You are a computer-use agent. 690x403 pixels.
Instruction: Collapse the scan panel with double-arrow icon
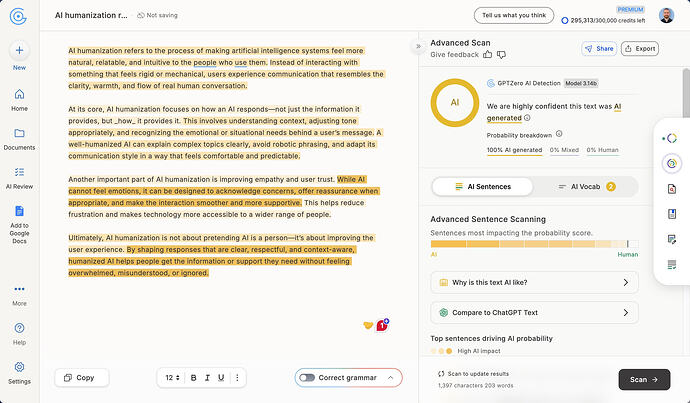[418, 46]
